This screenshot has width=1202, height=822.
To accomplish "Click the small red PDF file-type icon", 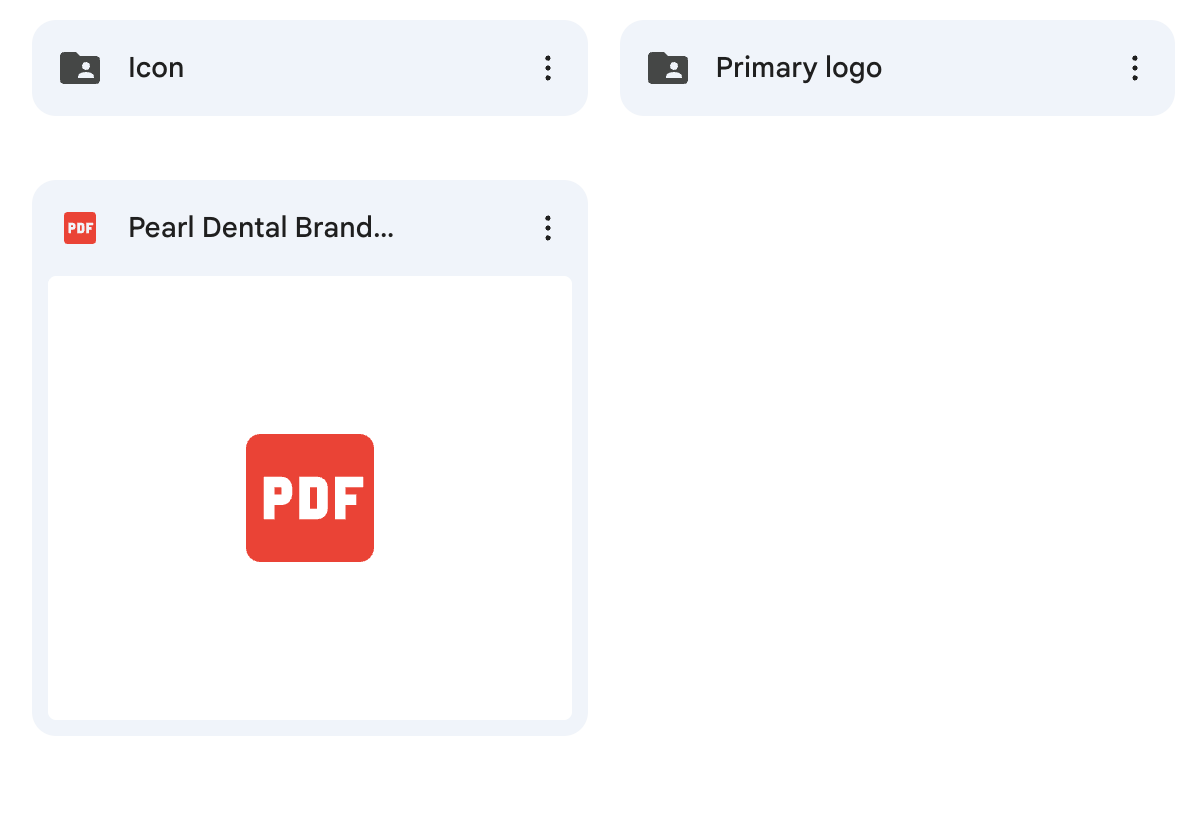I will point(80,228).
